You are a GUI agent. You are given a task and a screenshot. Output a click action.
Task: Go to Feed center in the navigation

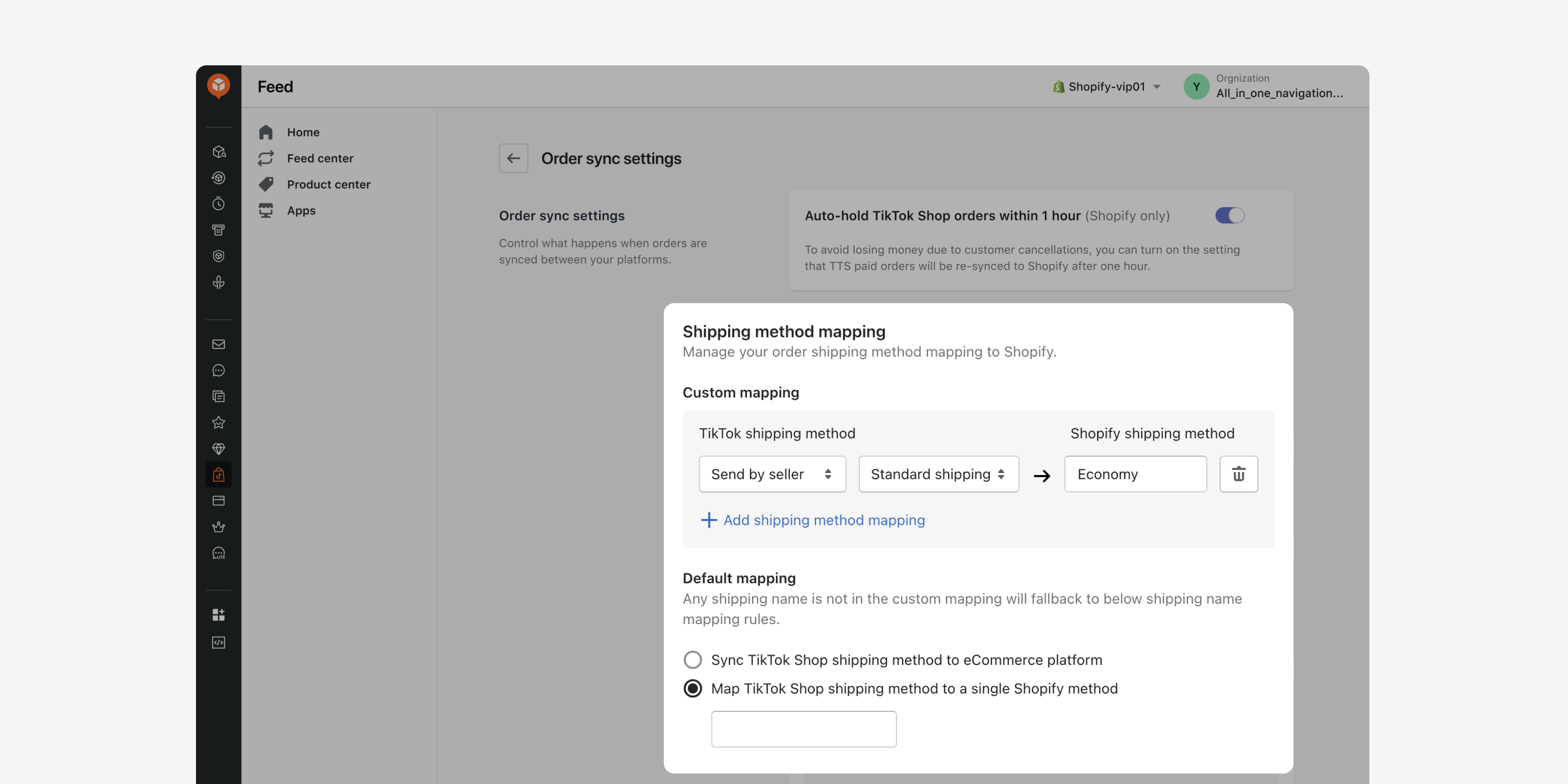click(x=319, y=158)
